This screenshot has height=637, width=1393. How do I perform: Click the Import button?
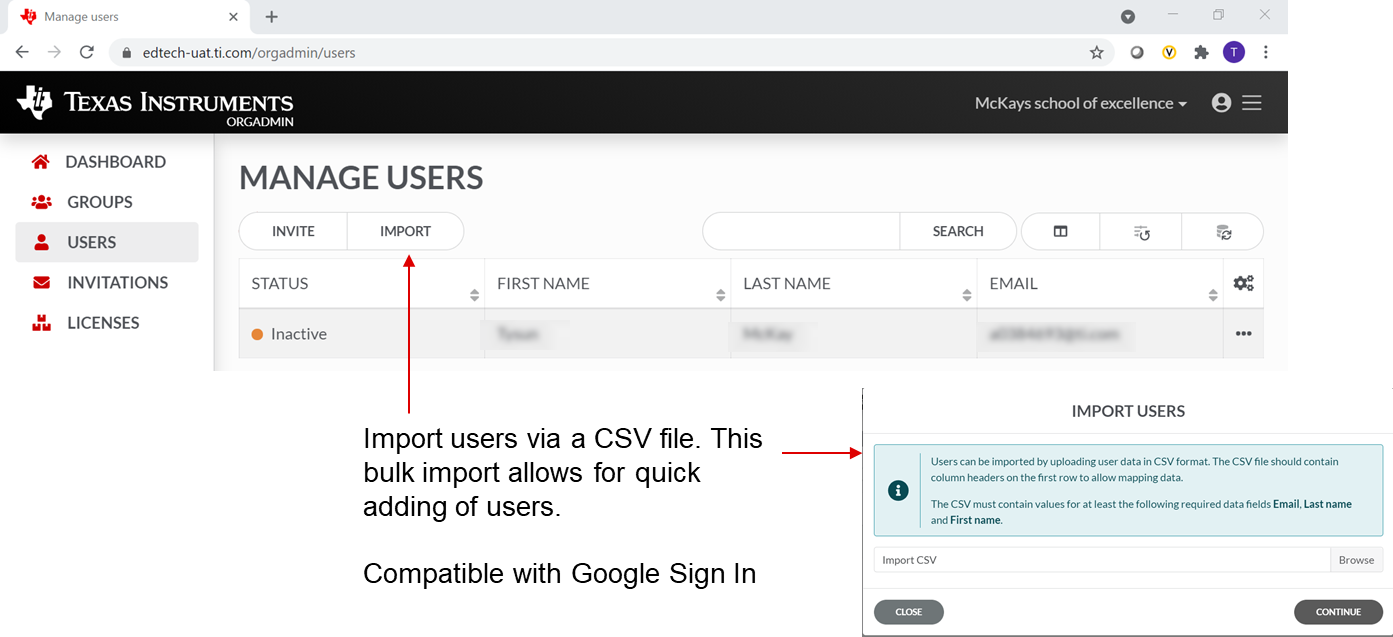click(405, 231)
